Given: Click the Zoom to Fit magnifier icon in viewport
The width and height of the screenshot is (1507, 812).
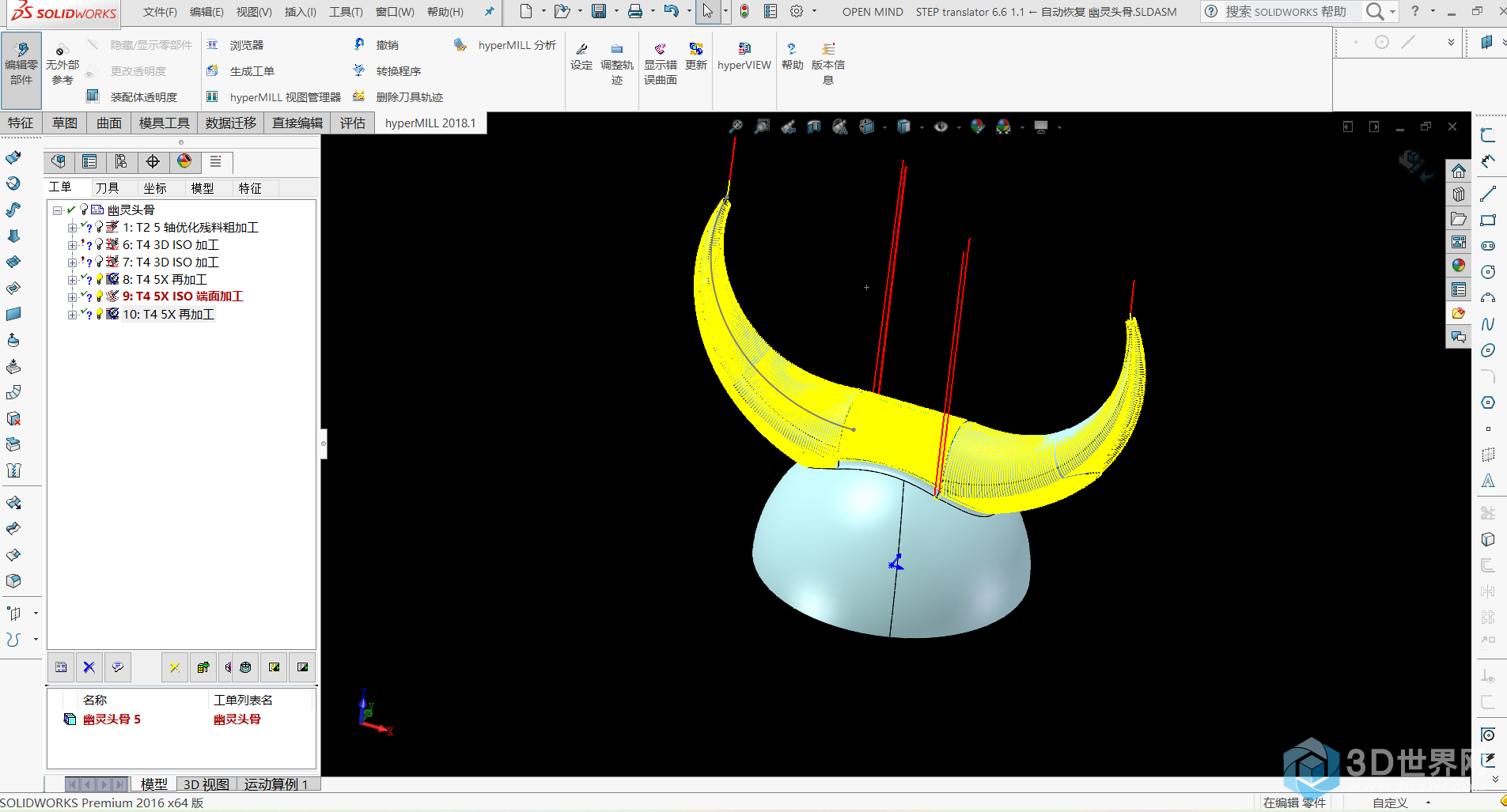Looking at the screenshot, I should [736, 127].
